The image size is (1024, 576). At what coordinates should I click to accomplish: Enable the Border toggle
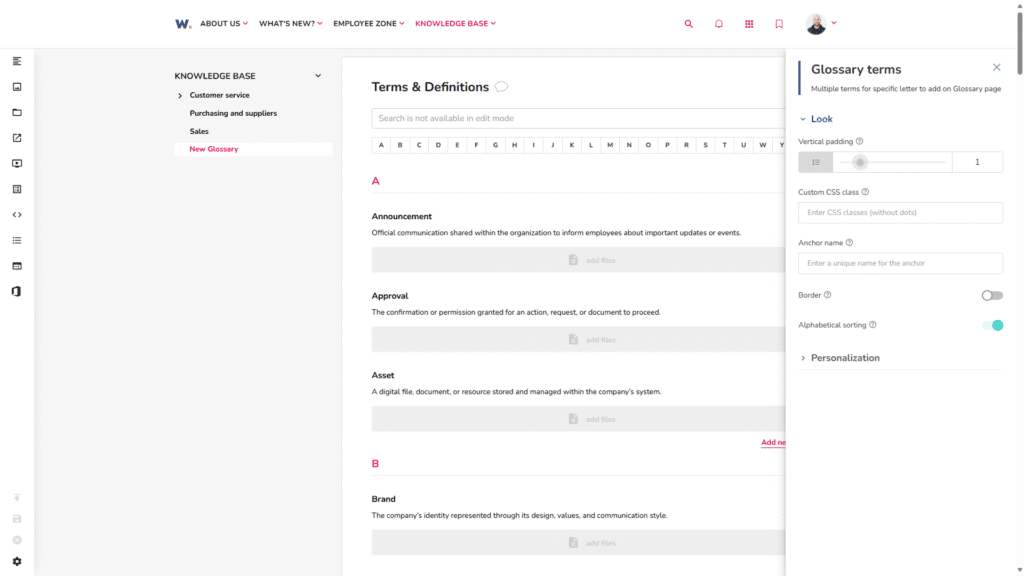pos(991,295)
